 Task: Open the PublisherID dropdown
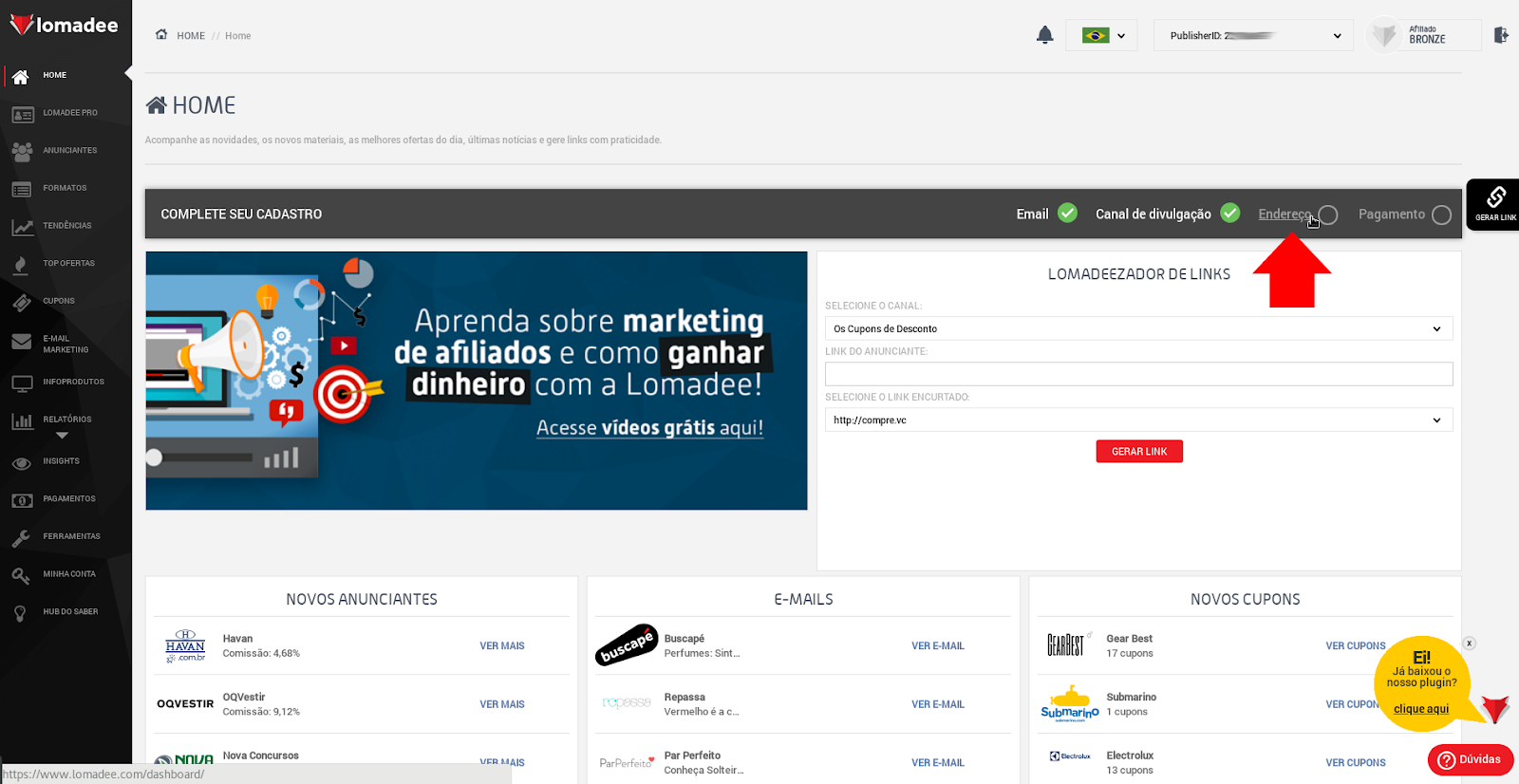(1253, 35)
